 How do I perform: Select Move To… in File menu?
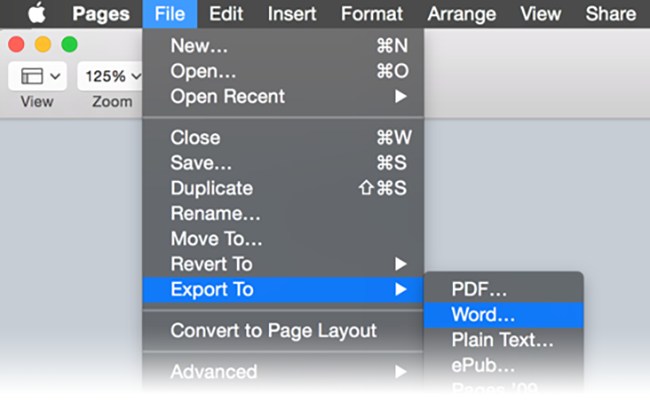[x=283, y=239]
